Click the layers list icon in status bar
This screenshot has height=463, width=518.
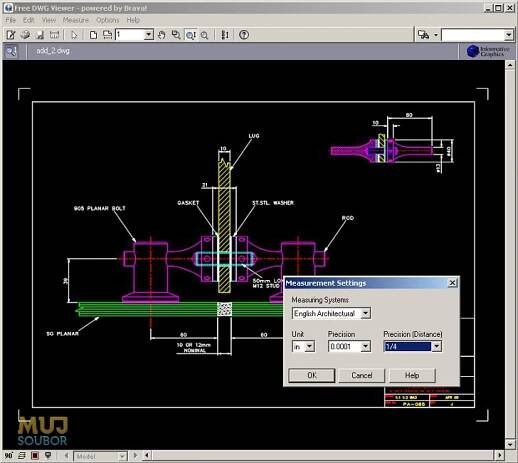[22, 455]
